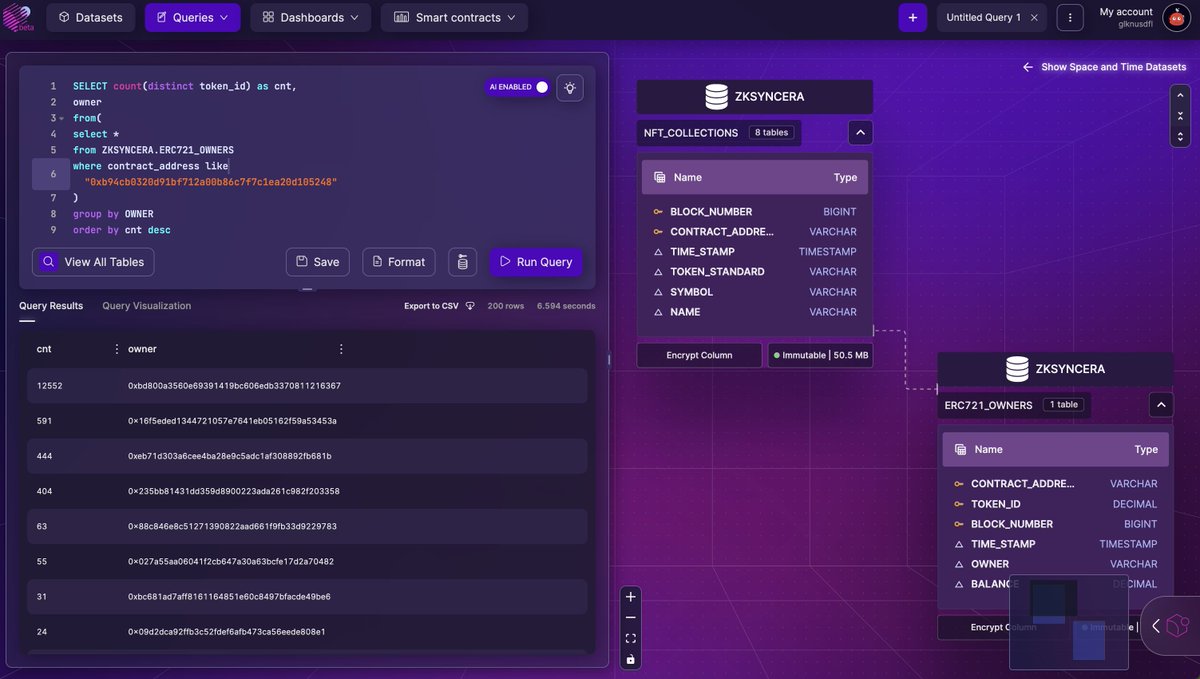Select result row with cnt 12552

coord(307,385)
